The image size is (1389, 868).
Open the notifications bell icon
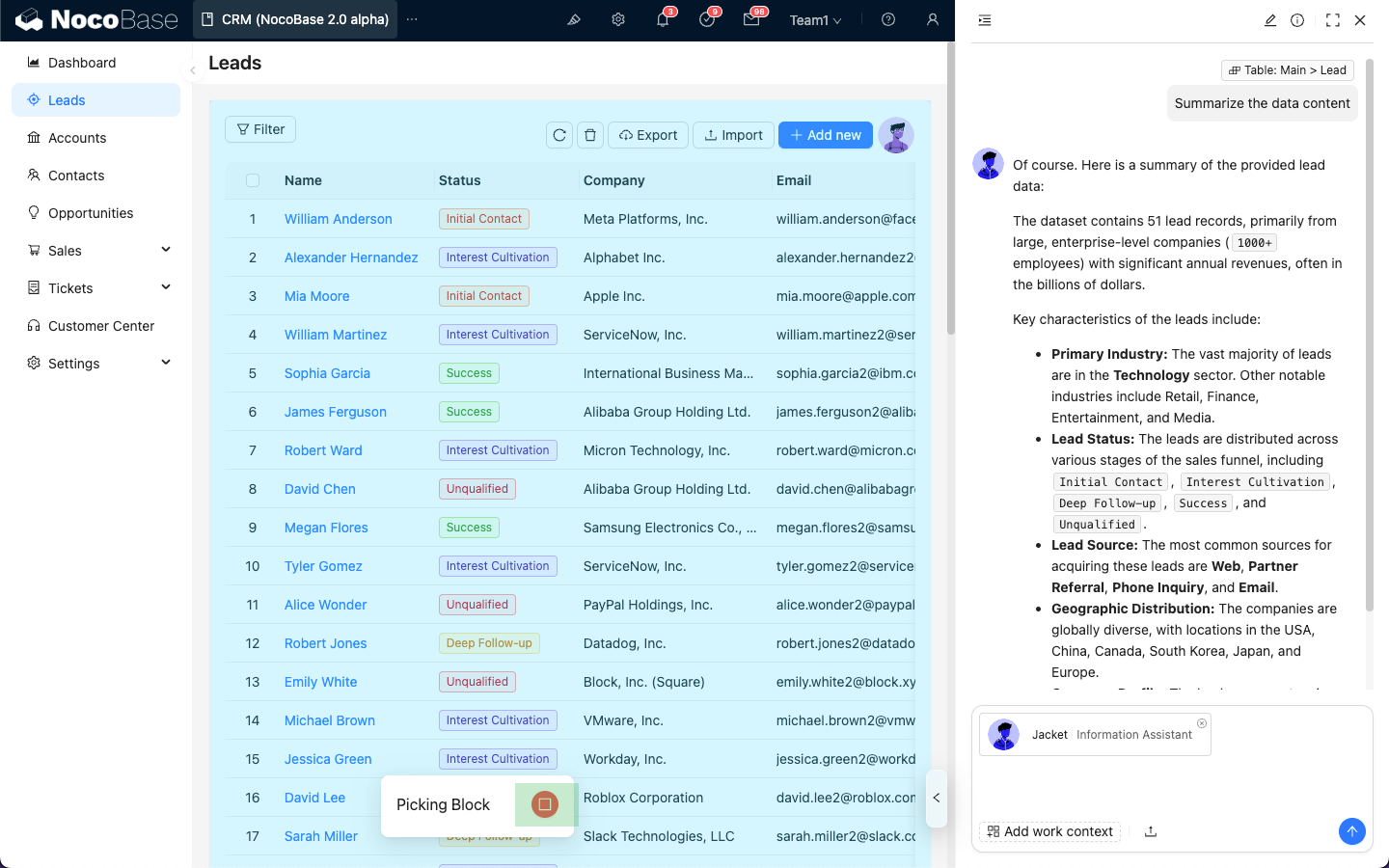663,19
